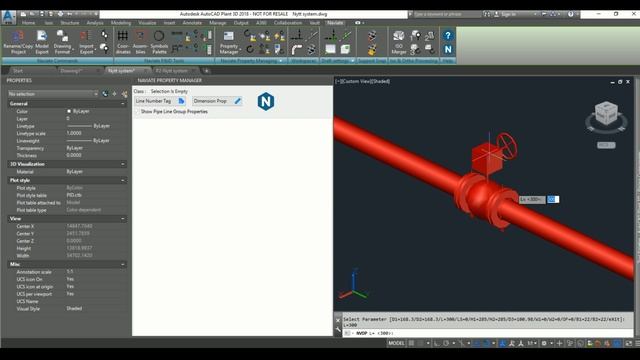640x360 pixels.
Task: Open the Collaboration ribbon tab
Action: click(x=288, y=23)
